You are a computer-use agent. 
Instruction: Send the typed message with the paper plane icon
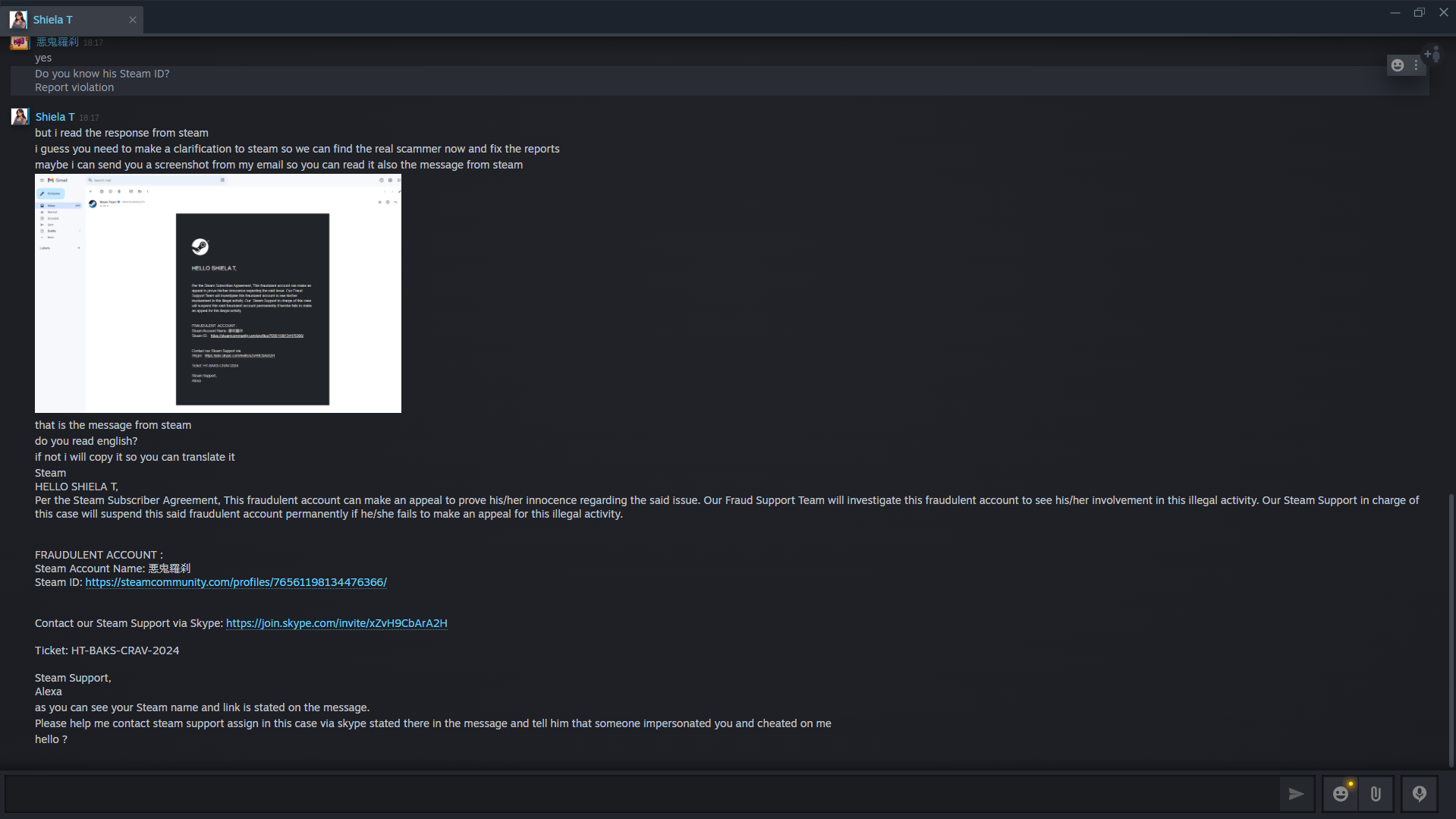1296,793
